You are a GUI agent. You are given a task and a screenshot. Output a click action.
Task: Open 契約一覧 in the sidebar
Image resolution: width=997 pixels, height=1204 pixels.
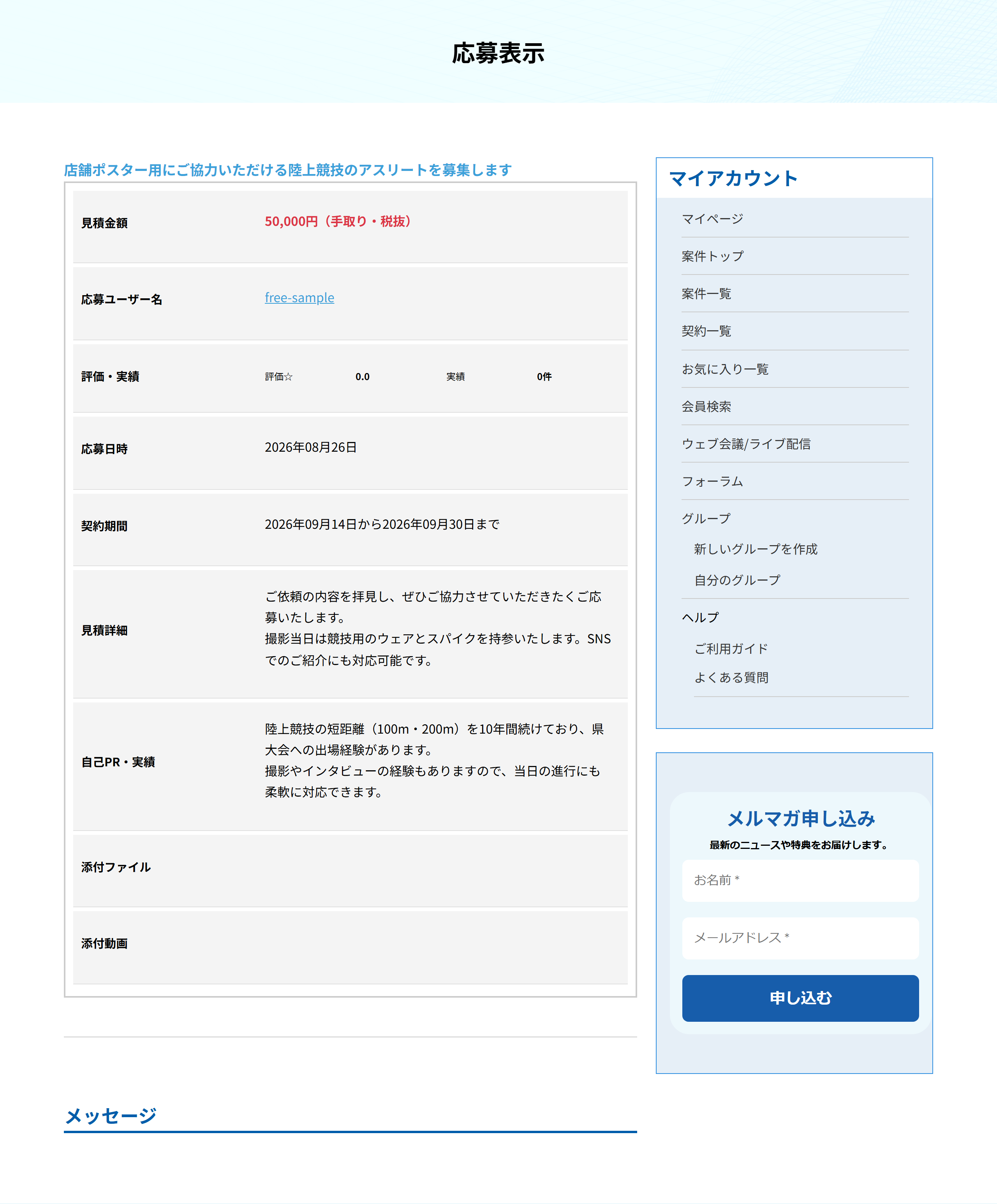[x=706, y=331]
